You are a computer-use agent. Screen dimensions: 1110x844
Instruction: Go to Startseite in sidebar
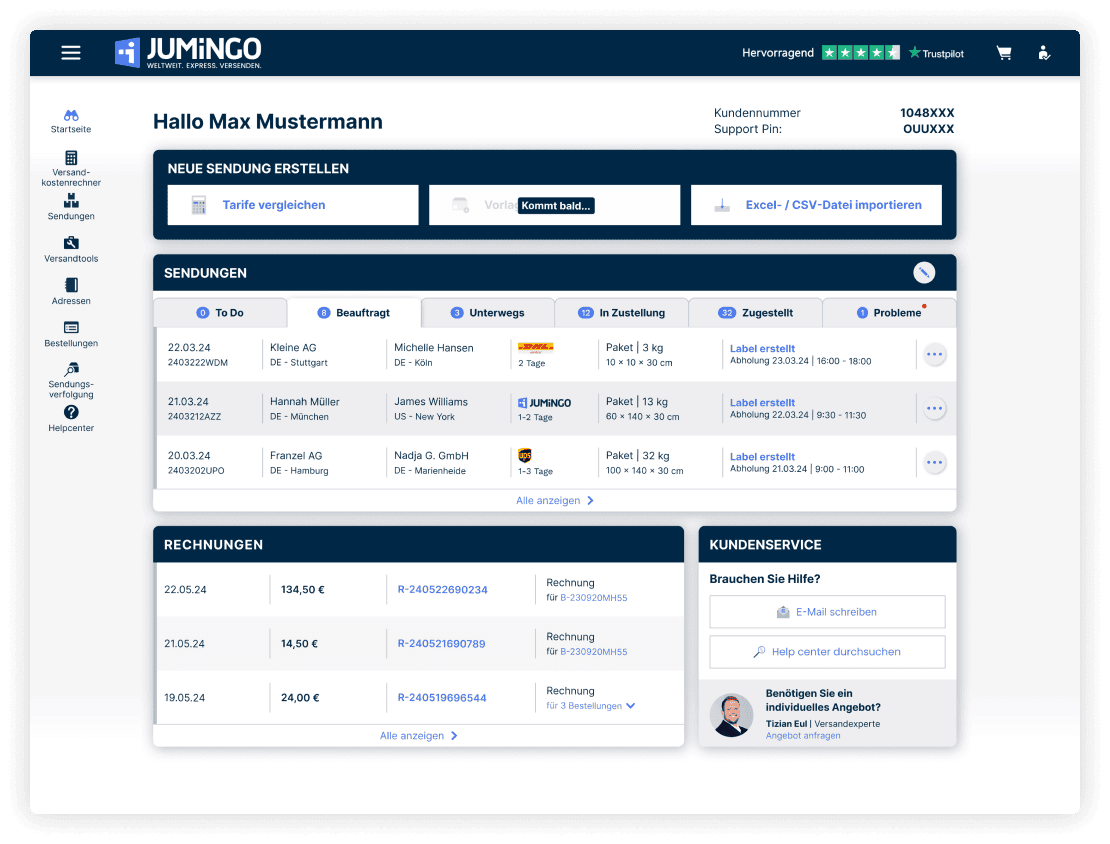[71, 116]
